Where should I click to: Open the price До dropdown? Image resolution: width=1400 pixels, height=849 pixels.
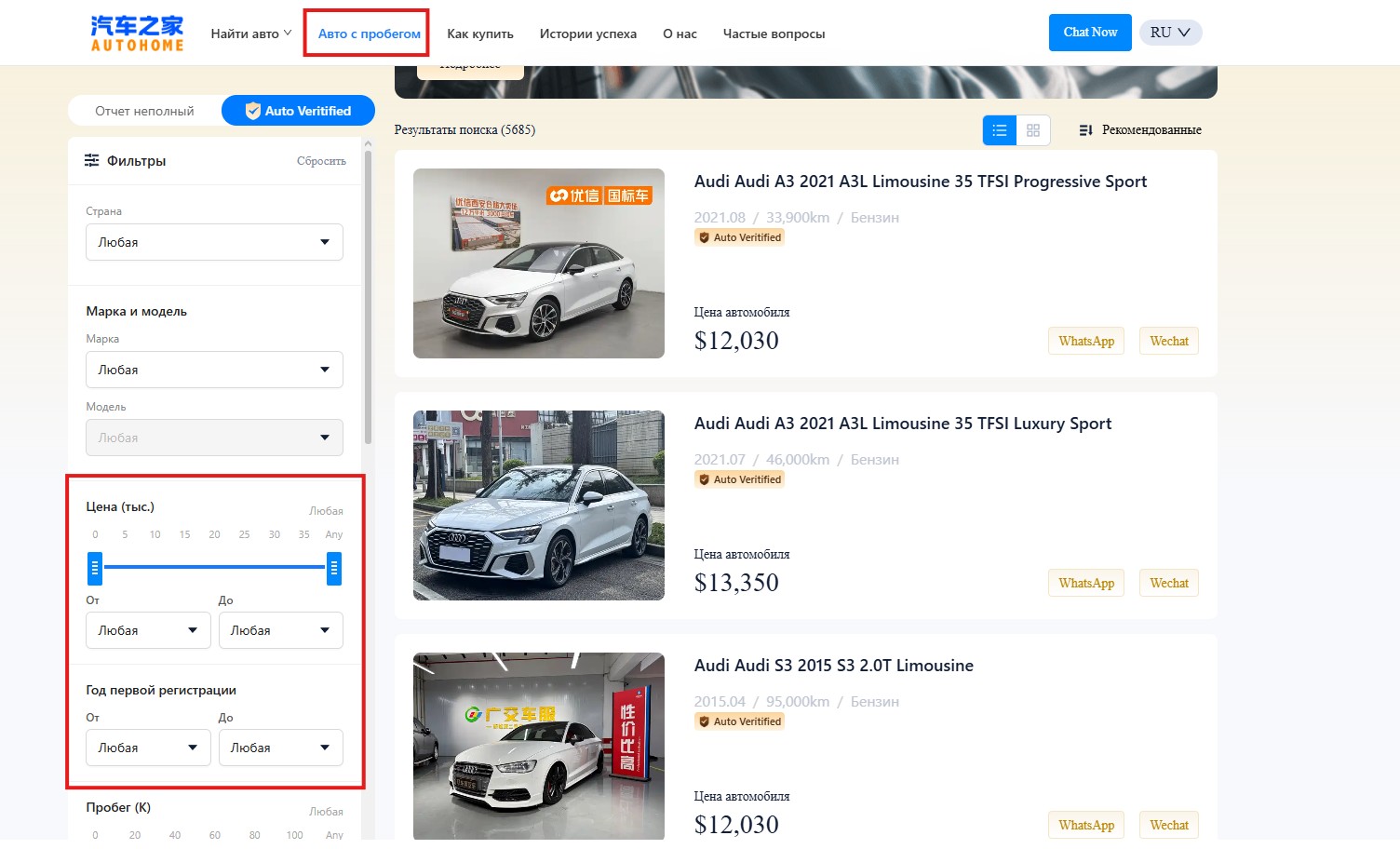281,630
